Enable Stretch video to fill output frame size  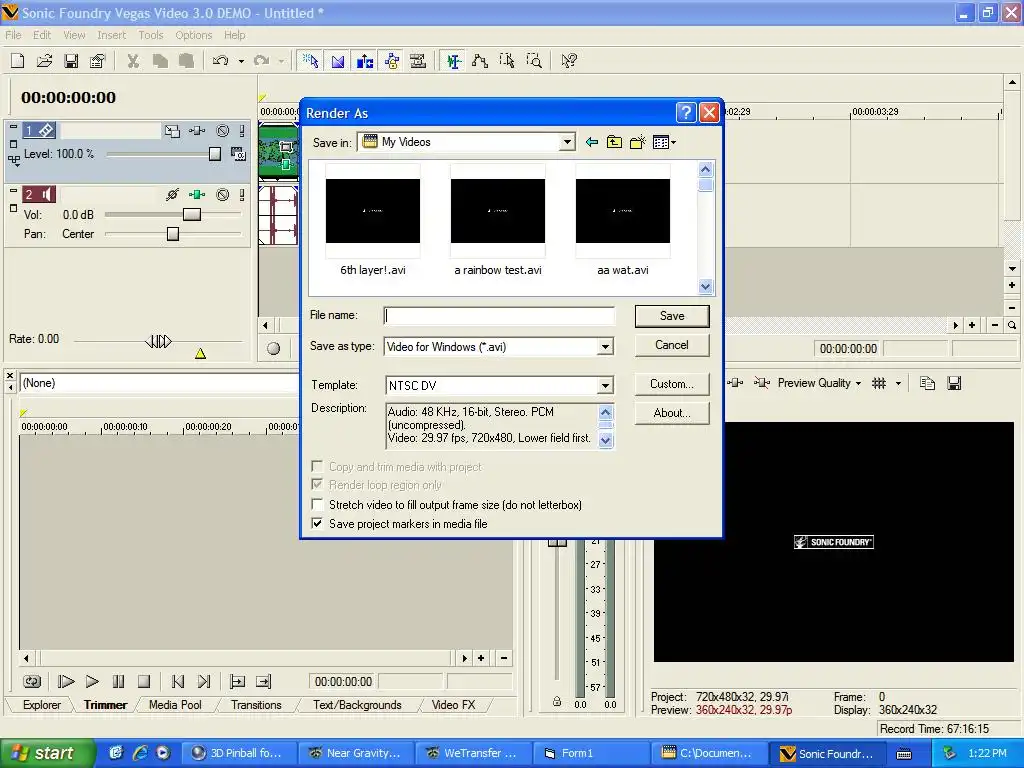coord(317,504)
